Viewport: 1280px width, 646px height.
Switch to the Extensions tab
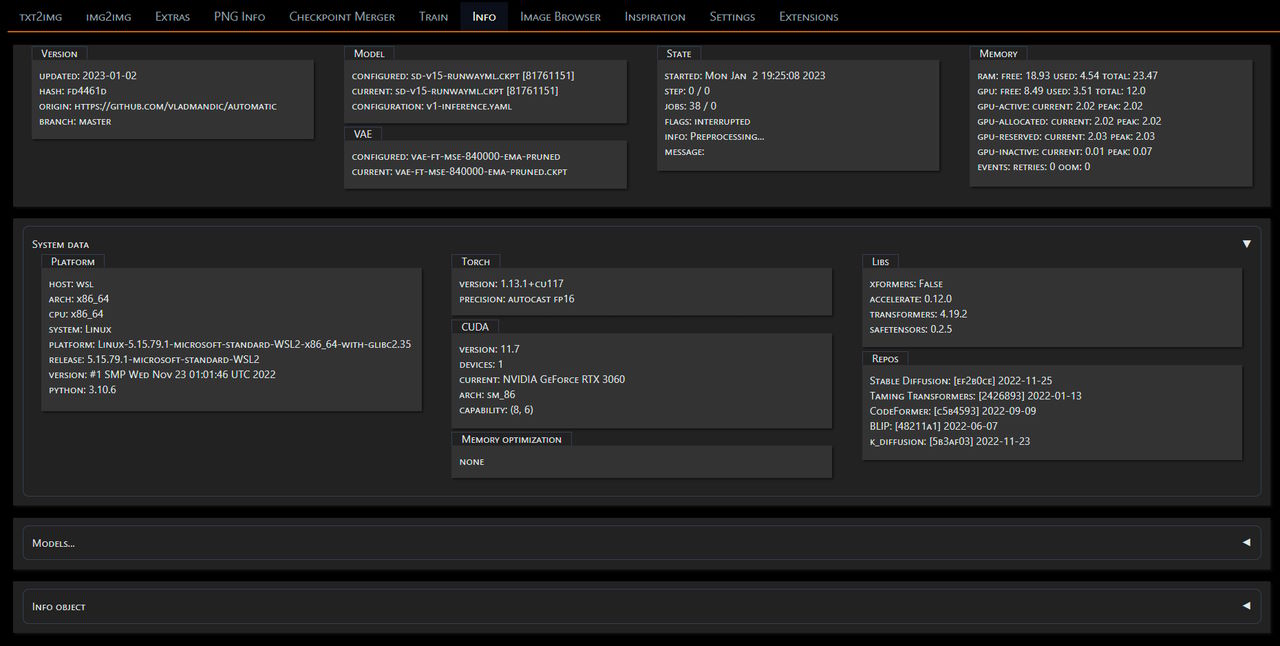click(x=808, y=16)
